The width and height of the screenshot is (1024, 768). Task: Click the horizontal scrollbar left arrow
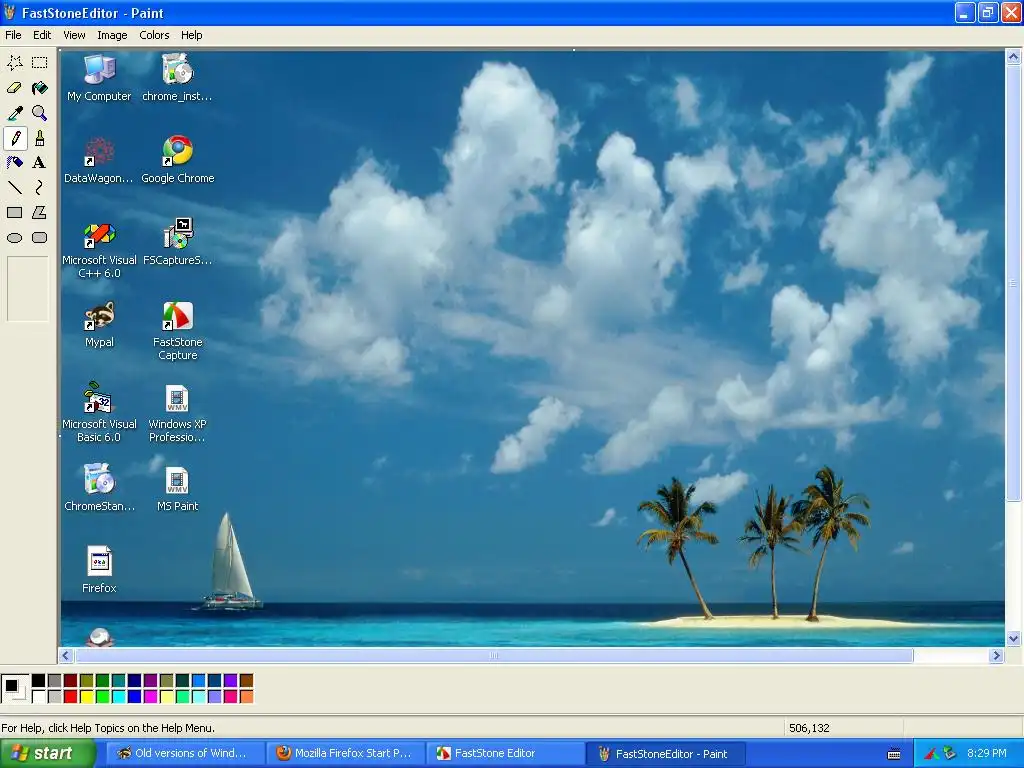(66, 656)
